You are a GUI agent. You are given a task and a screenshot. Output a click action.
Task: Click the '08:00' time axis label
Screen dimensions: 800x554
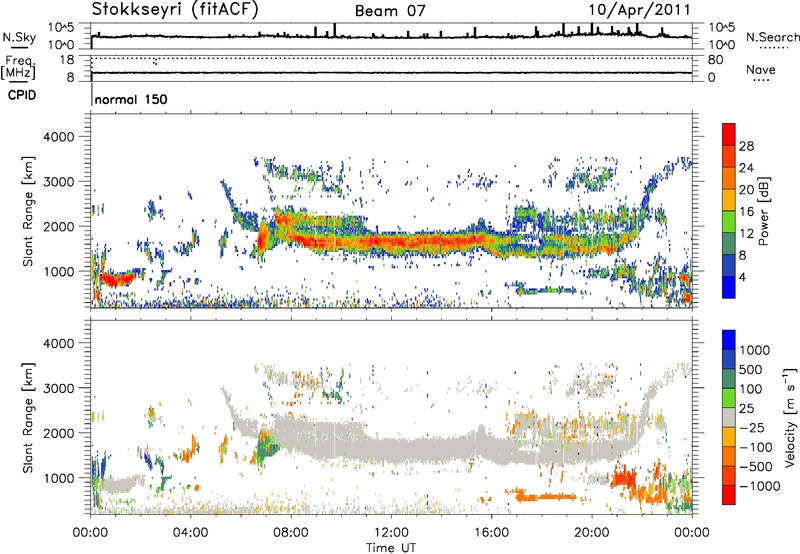point(290,533)
